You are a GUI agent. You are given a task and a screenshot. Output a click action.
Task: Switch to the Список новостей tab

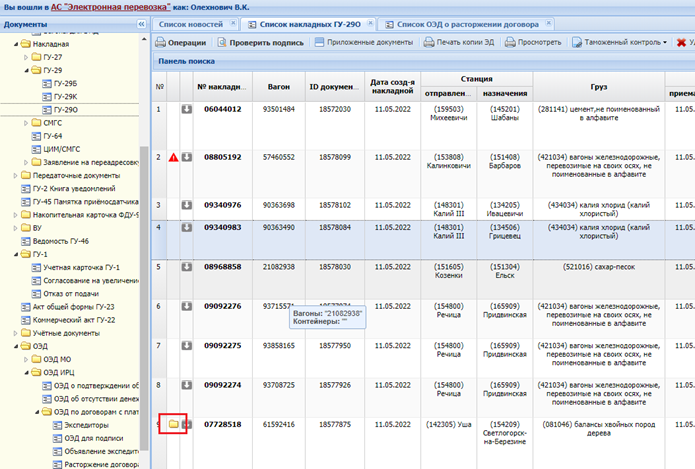point(191,24)
